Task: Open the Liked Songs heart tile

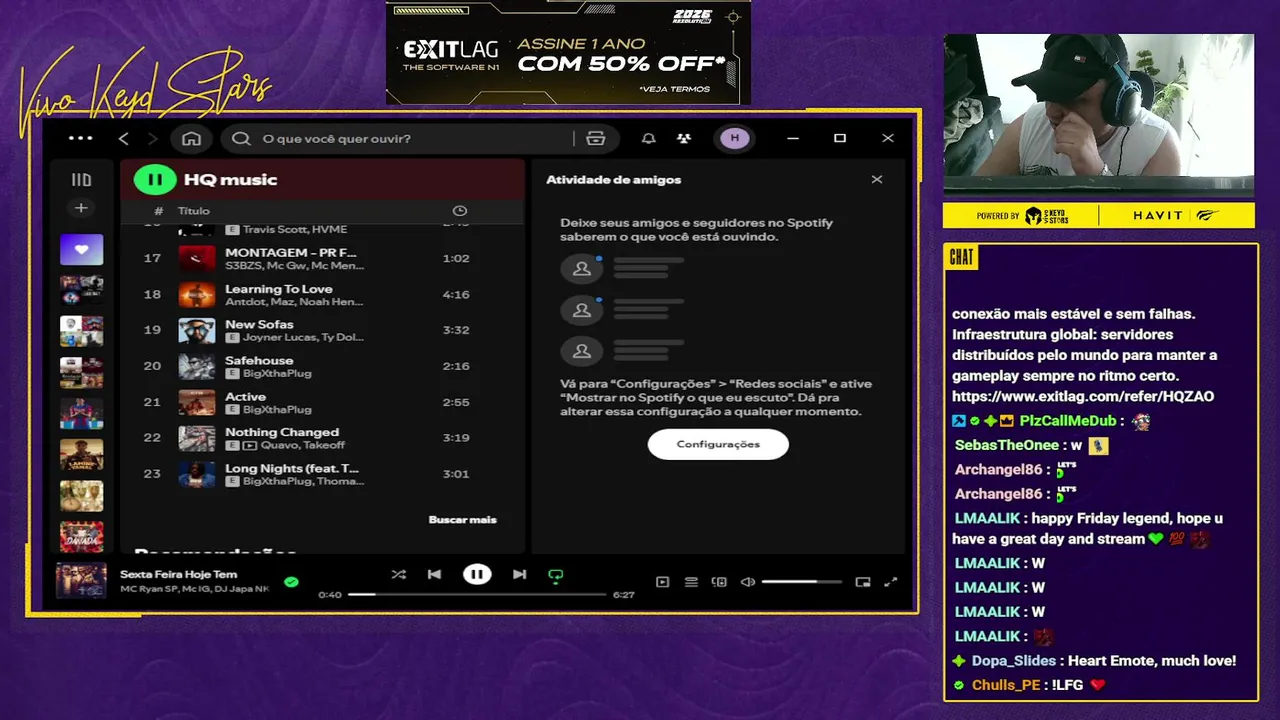Action: pyautogui.click(x=81, y=249)
